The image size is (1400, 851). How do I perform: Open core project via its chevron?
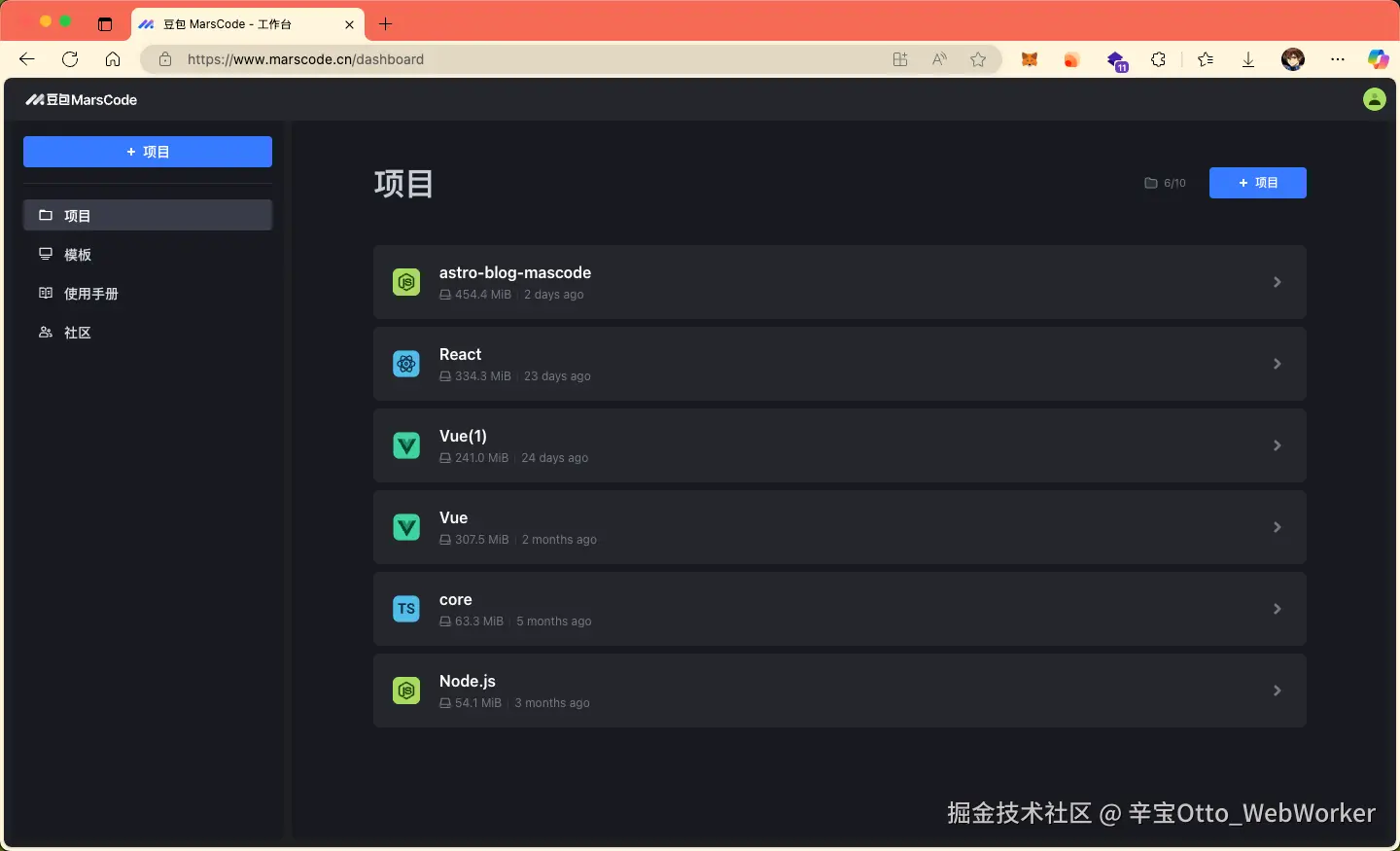(x=1277, y=609)
